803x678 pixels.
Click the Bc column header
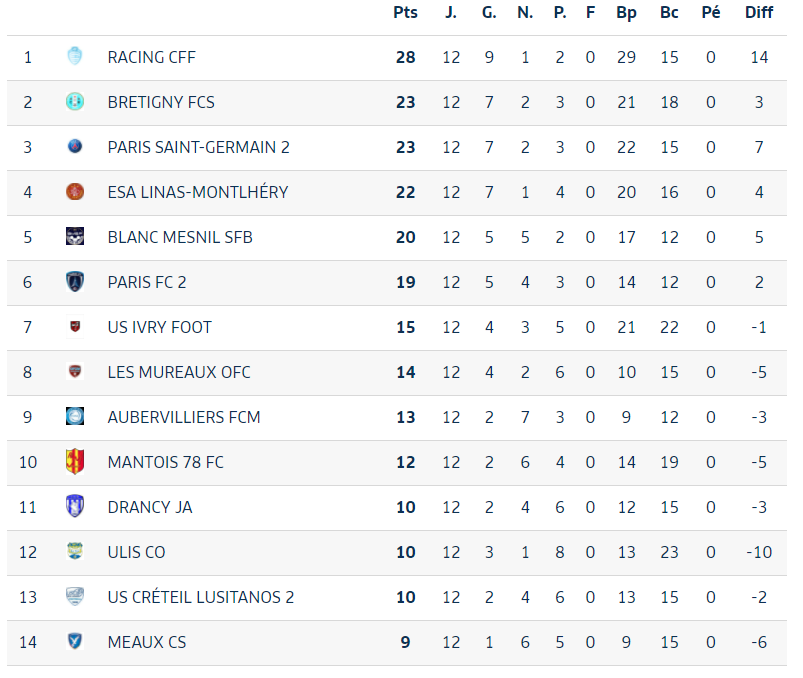click(x=669, y=12)
